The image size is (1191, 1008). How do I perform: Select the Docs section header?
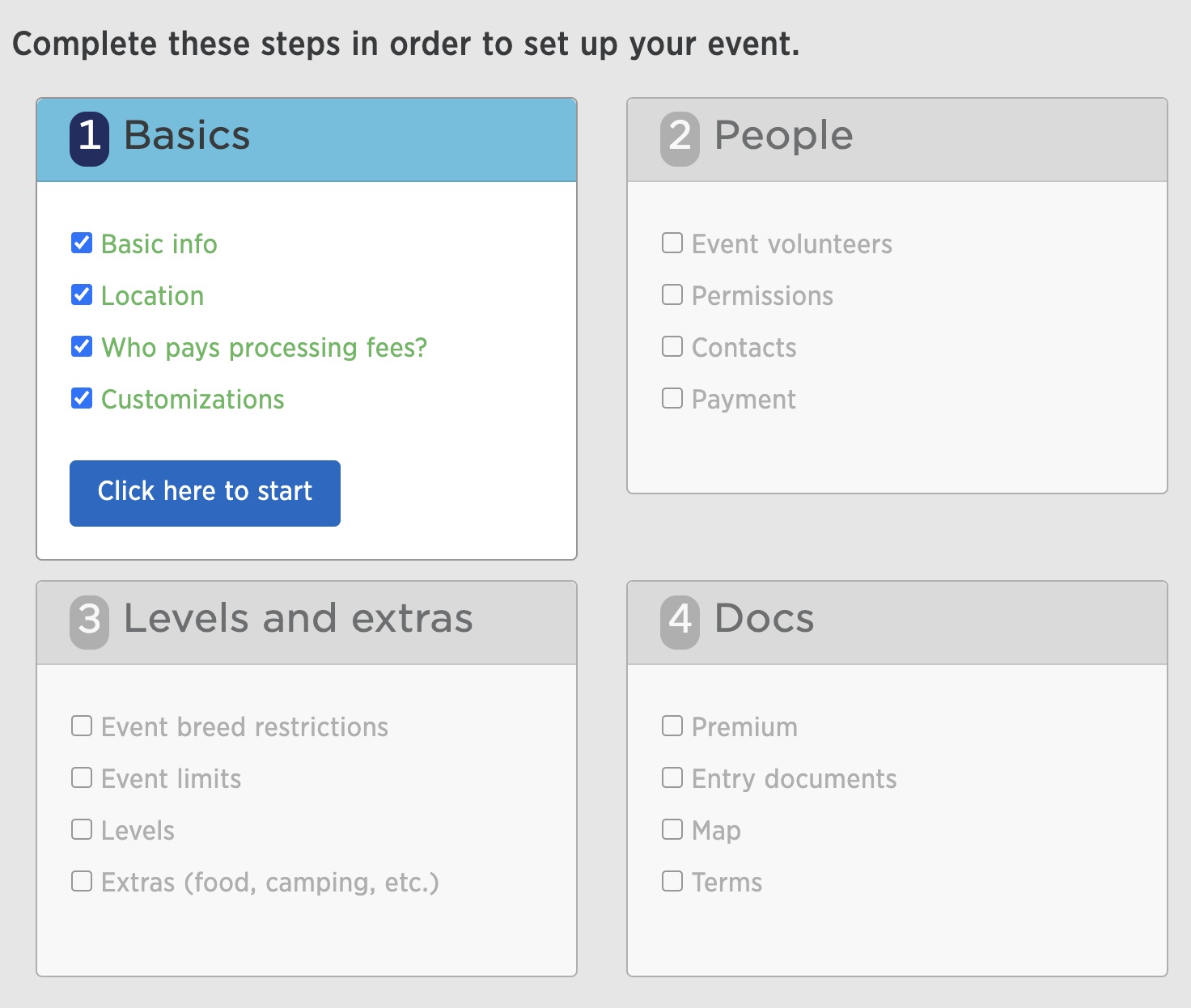[897, 623]
